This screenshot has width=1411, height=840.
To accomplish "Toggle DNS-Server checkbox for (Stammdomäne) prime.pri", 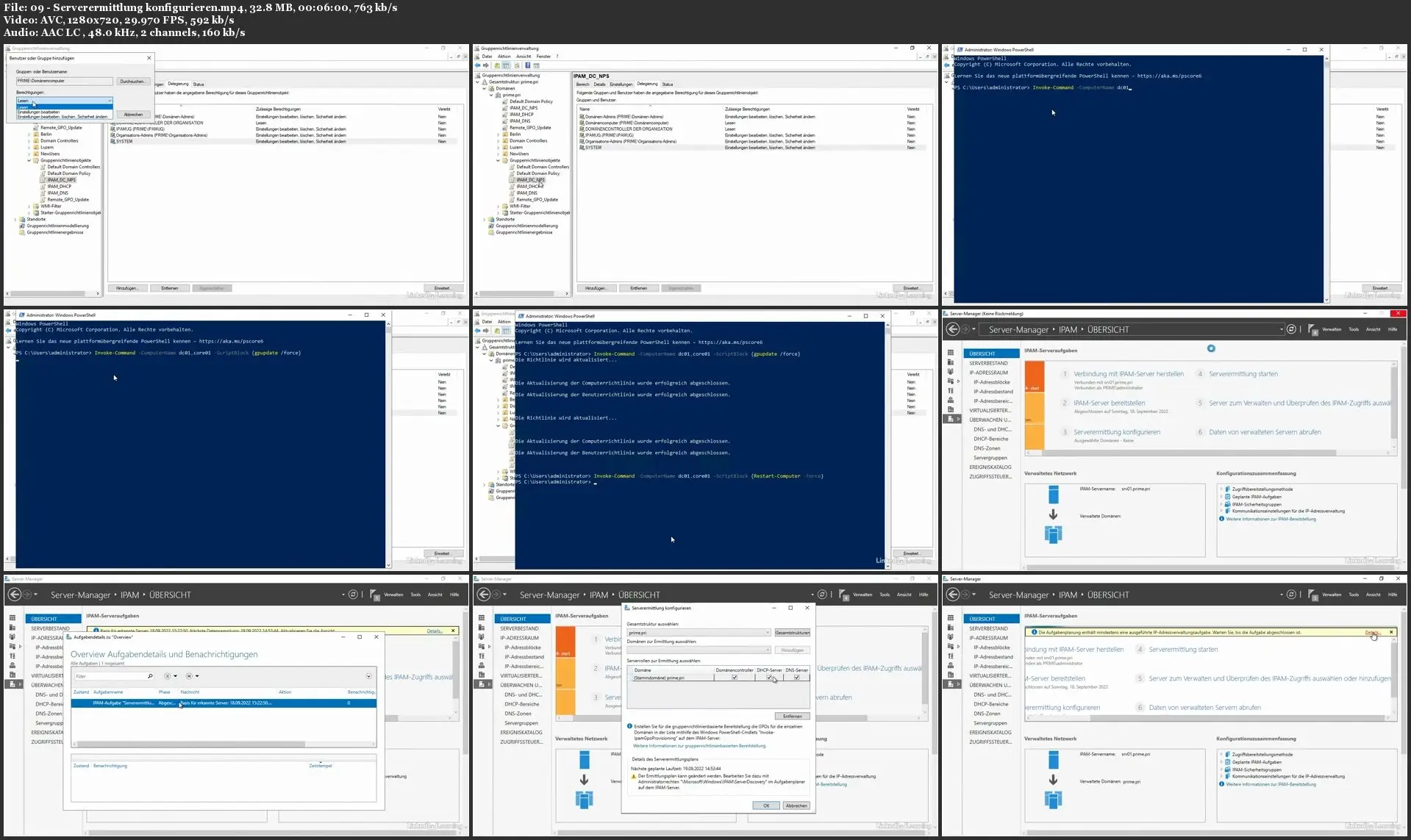I will pyautogui.click(x=796, y=678).
